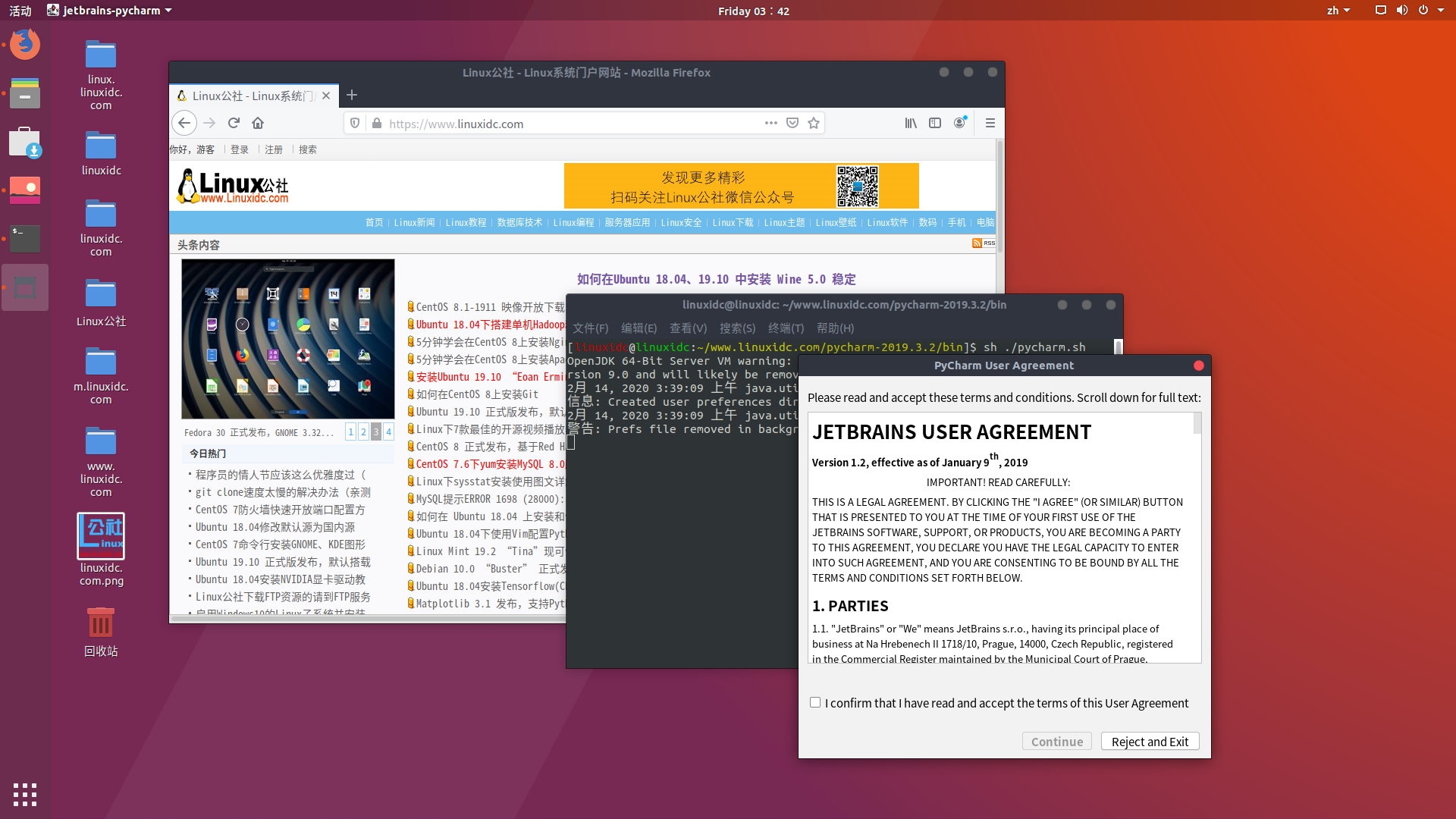The height and width of the screenshot is (819, 1456).
Task: Select 数据库技术 tab in site navigation bar
Action: pyautogui.click(x=518, y=222)
